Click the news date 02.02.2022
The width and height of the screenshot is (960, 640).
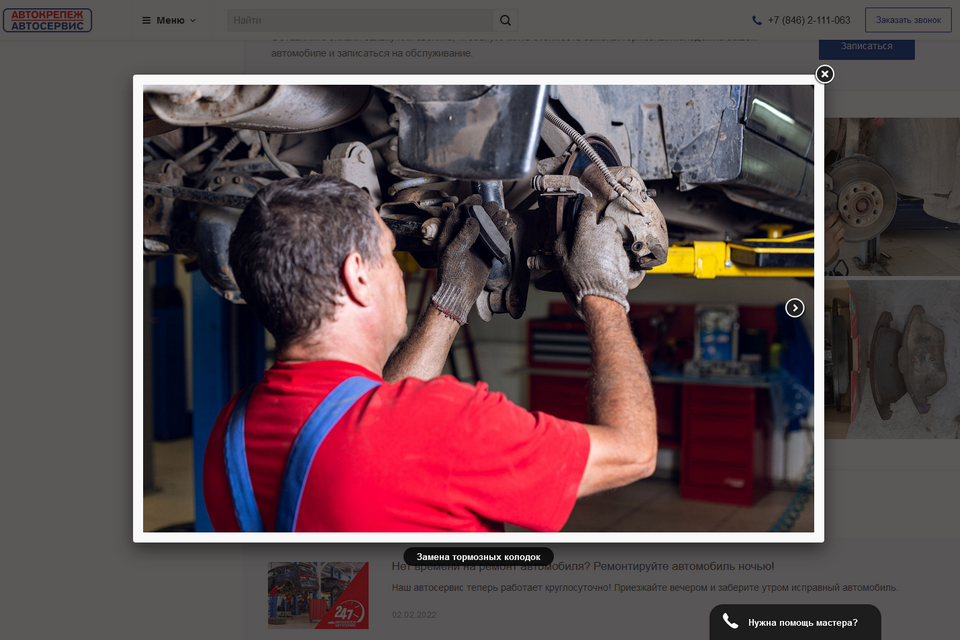pos(414,615)
